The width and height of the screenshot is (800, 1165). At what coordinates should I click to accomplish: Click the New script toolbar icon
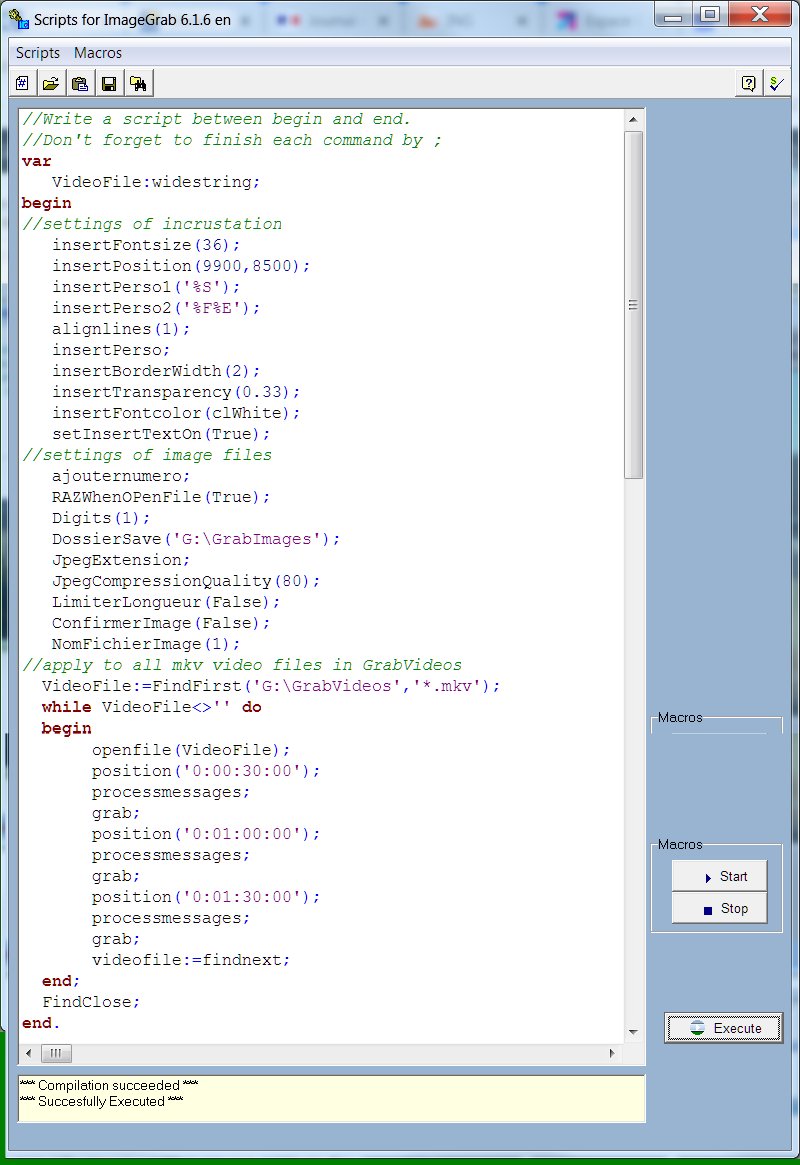22,83
